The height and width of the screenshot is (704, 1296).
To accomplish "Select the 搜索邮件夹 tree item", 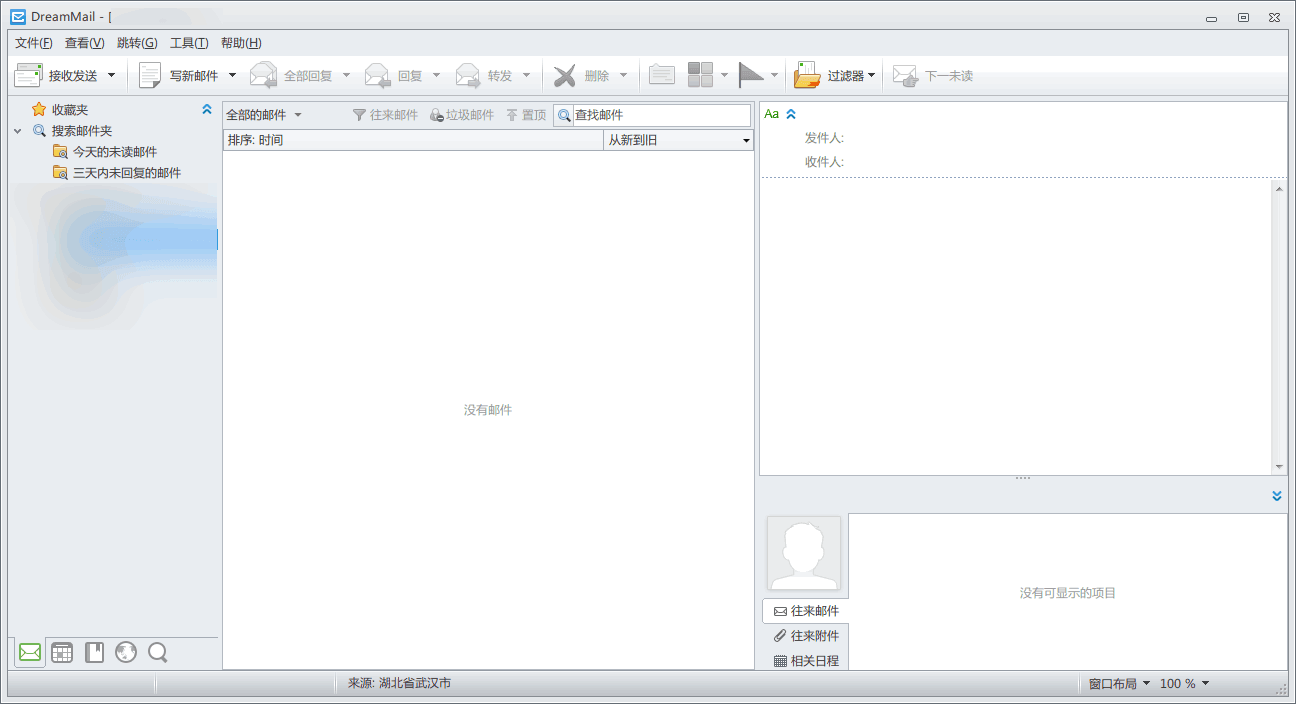I will tap(72, 131).
